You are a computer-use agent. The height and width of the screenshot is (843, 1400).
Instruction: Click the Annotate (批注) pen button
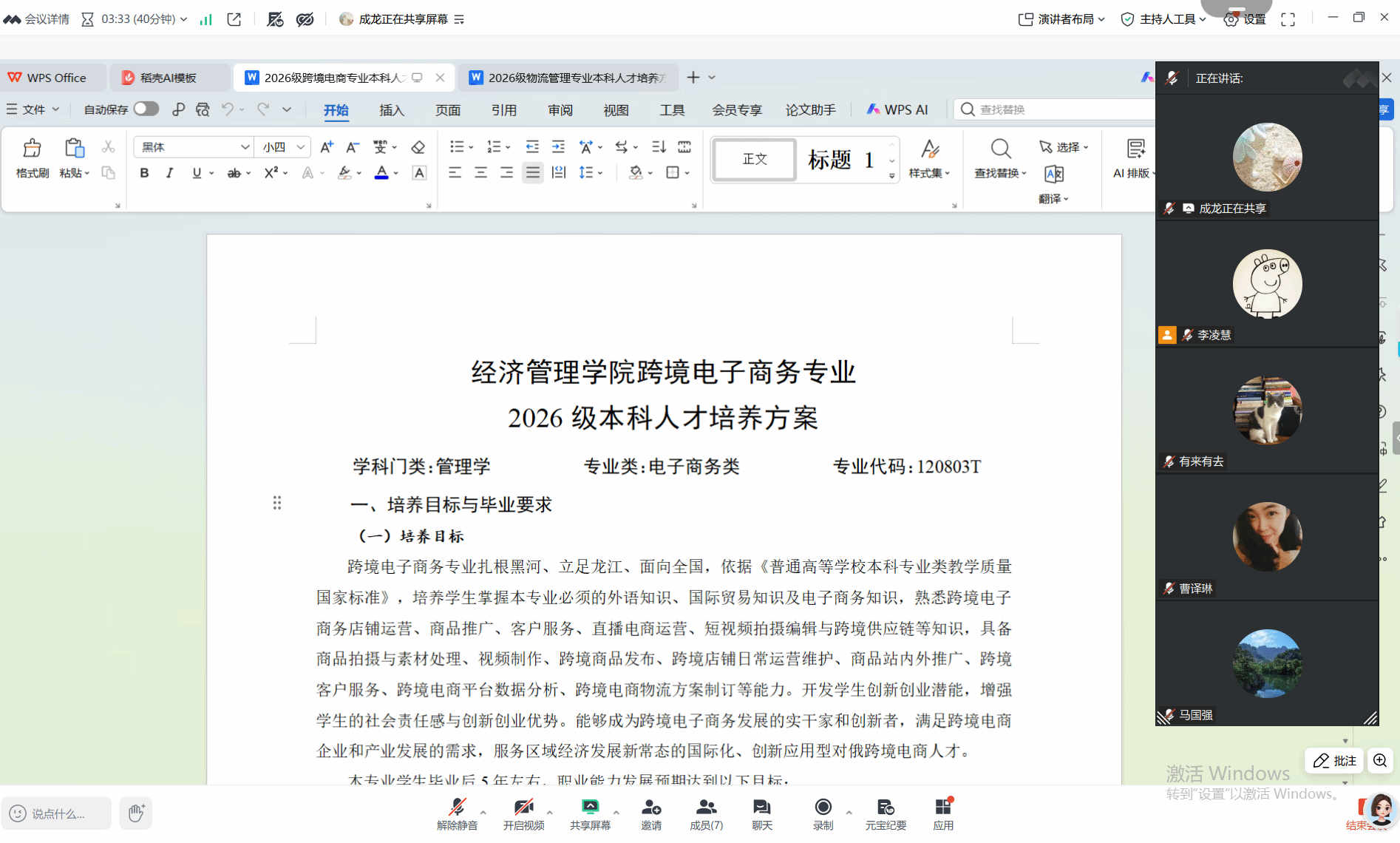click(x=1335, y=761)
